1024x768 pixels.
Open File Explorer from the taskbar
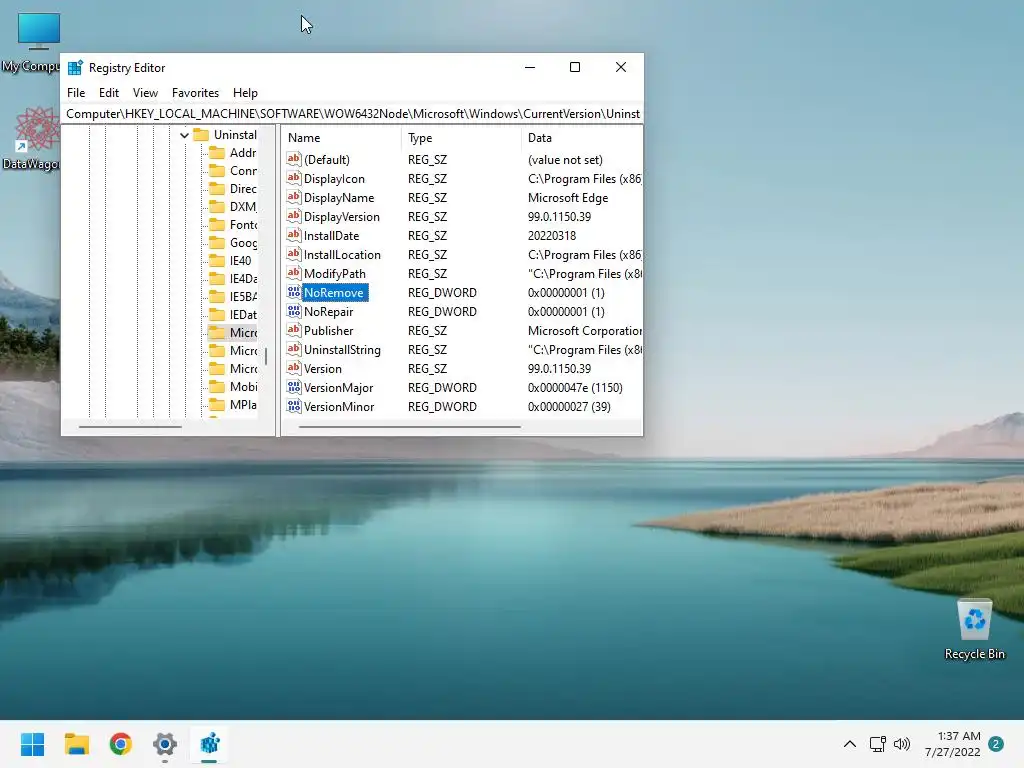tap(76, 744)
